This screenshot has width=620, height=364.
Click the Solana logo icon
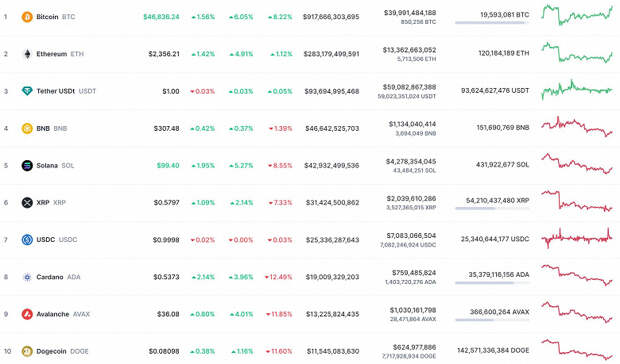pos(27,165)
